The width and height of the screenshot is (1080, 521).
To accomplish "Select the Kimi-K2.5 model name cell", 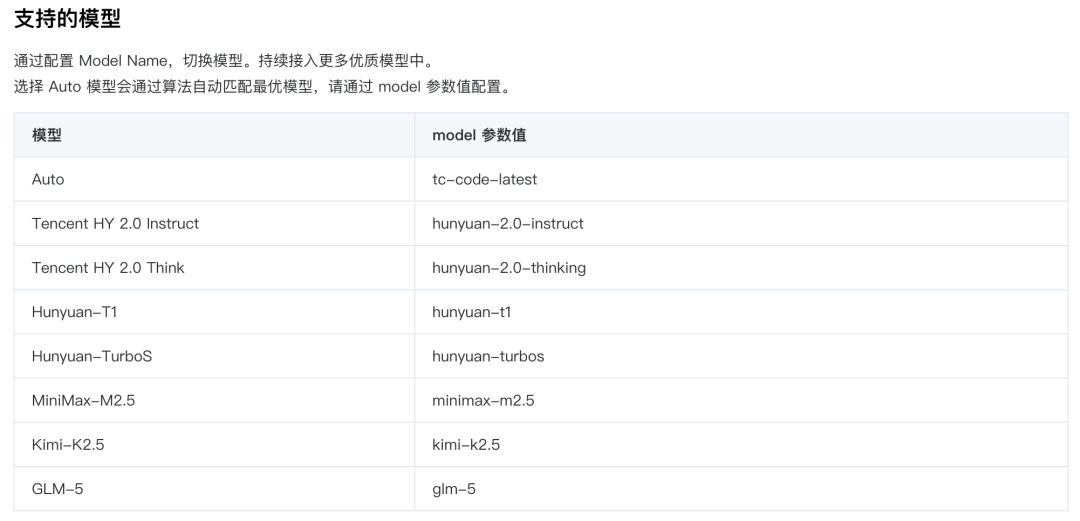I will (68, 445).
